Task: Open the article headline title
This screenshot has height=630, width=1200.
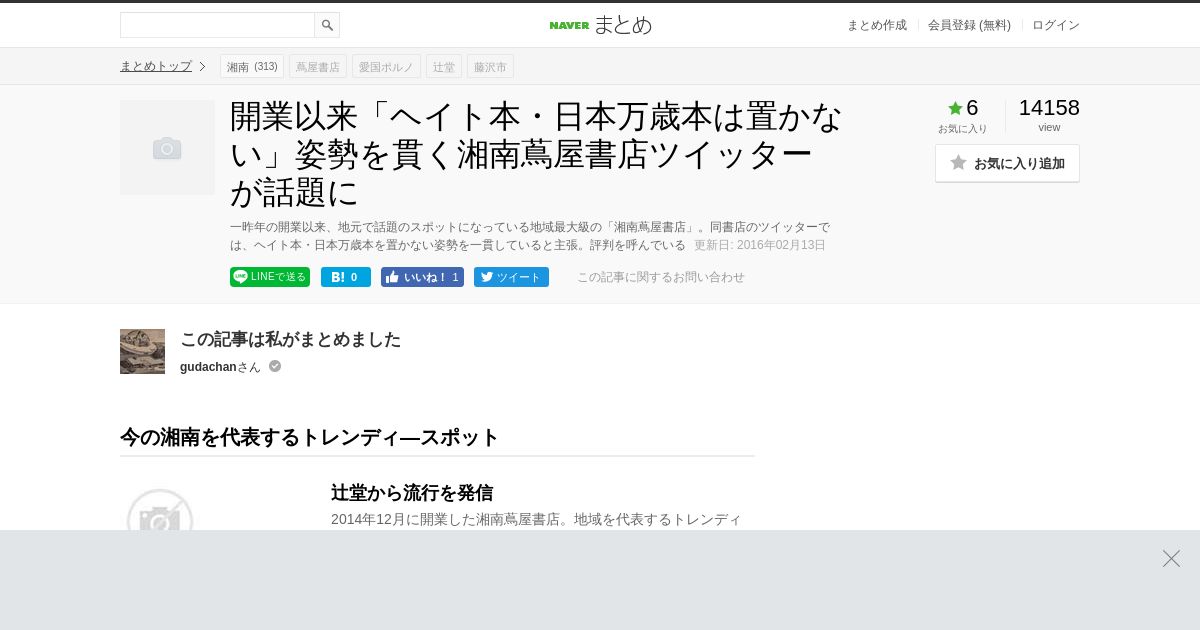Action: pyautogui.click(x=537, y=154)
